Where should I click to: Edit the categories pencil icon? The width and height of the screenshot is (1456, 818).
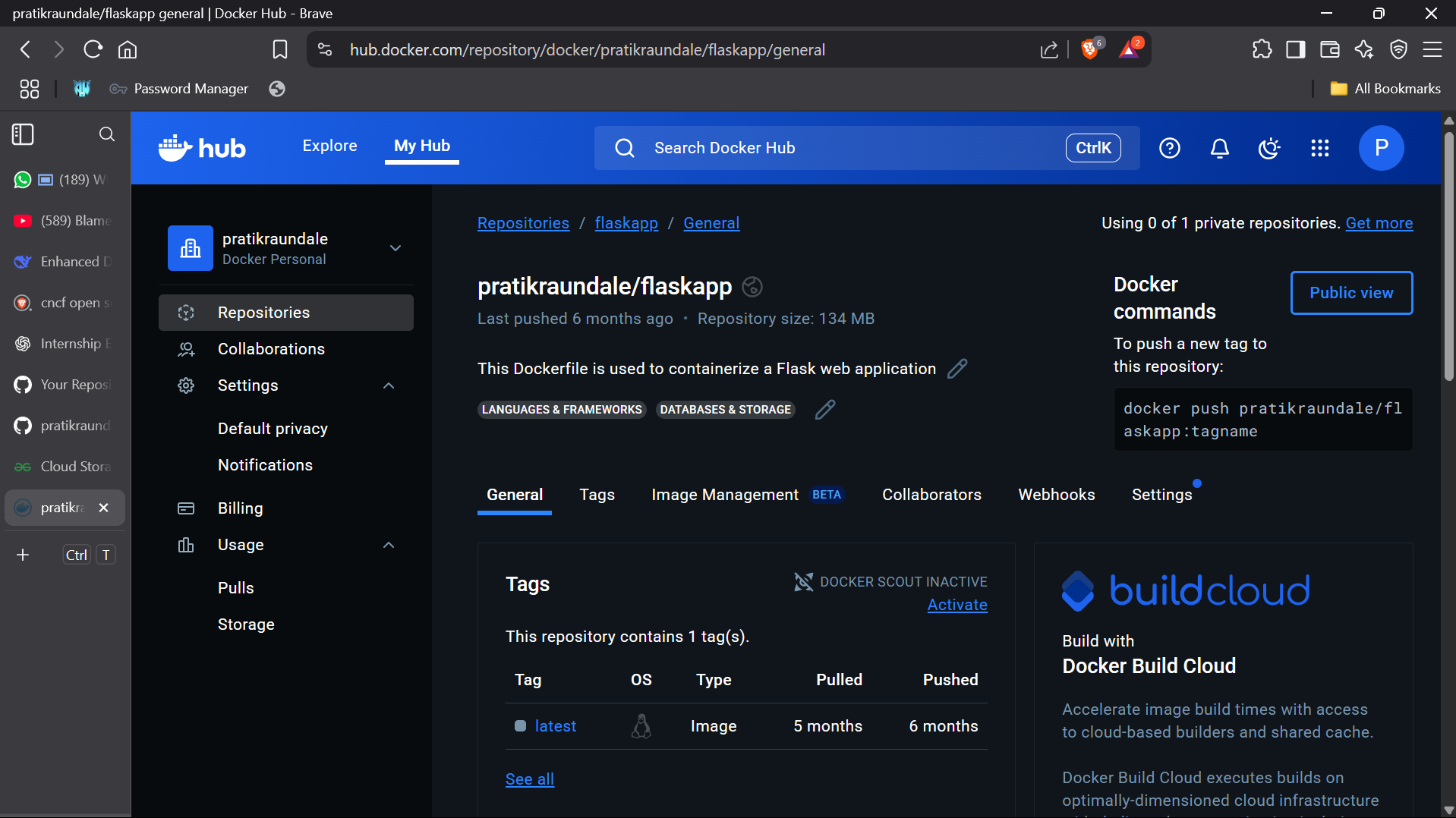pos(825,410)
